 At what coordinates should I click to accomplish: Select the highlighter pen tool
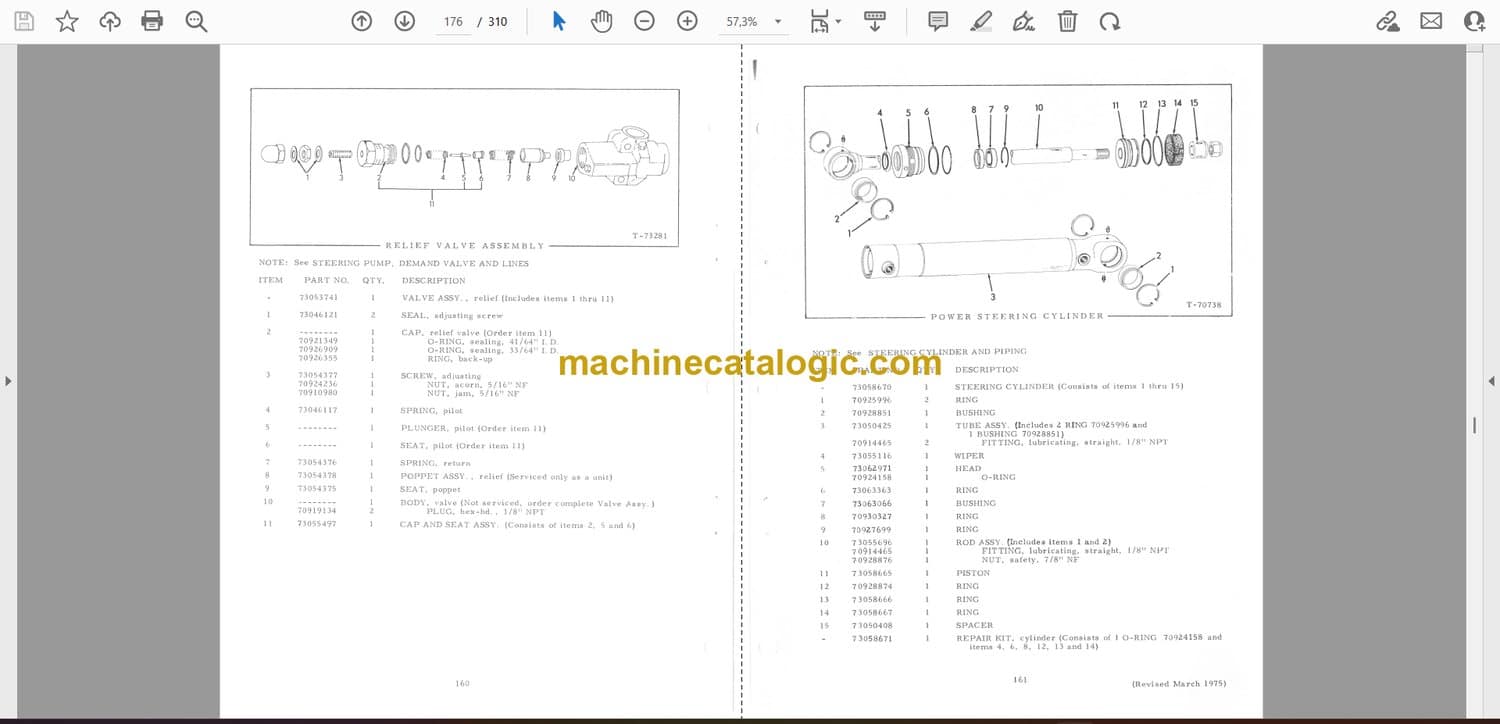(981, 21)
